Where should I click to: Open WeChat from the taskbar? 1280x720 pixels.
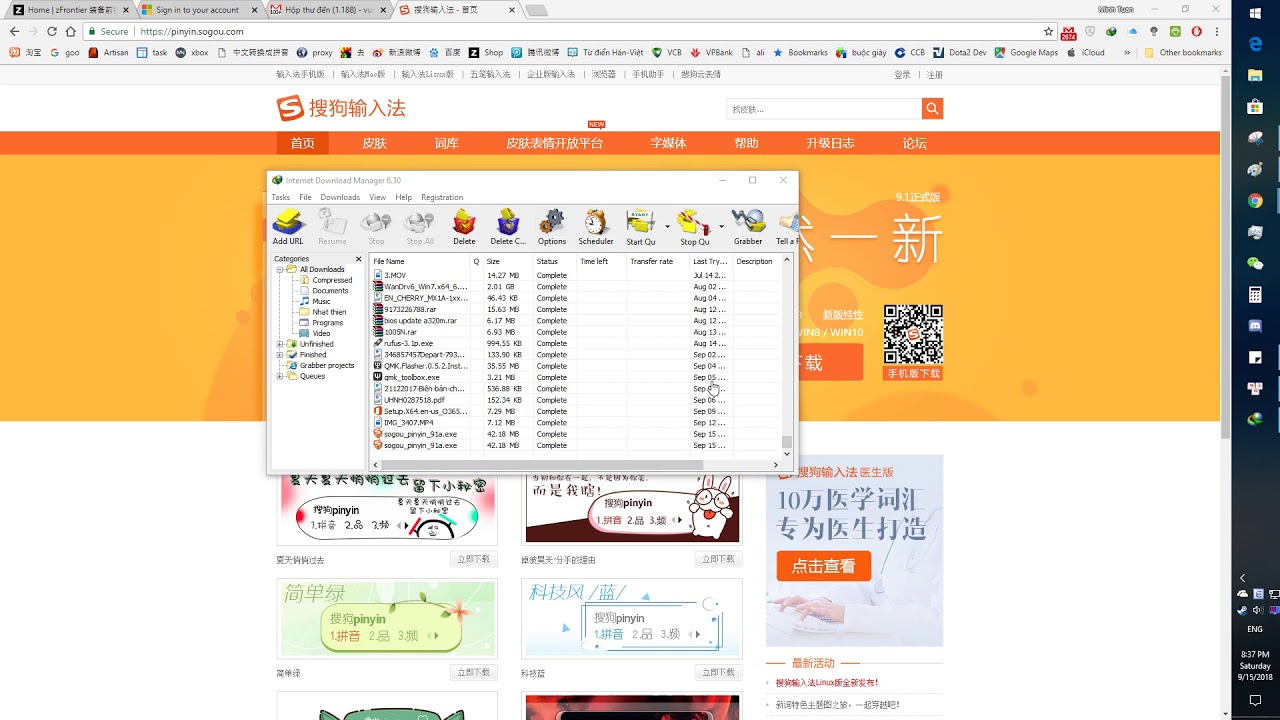point(1255,263)
